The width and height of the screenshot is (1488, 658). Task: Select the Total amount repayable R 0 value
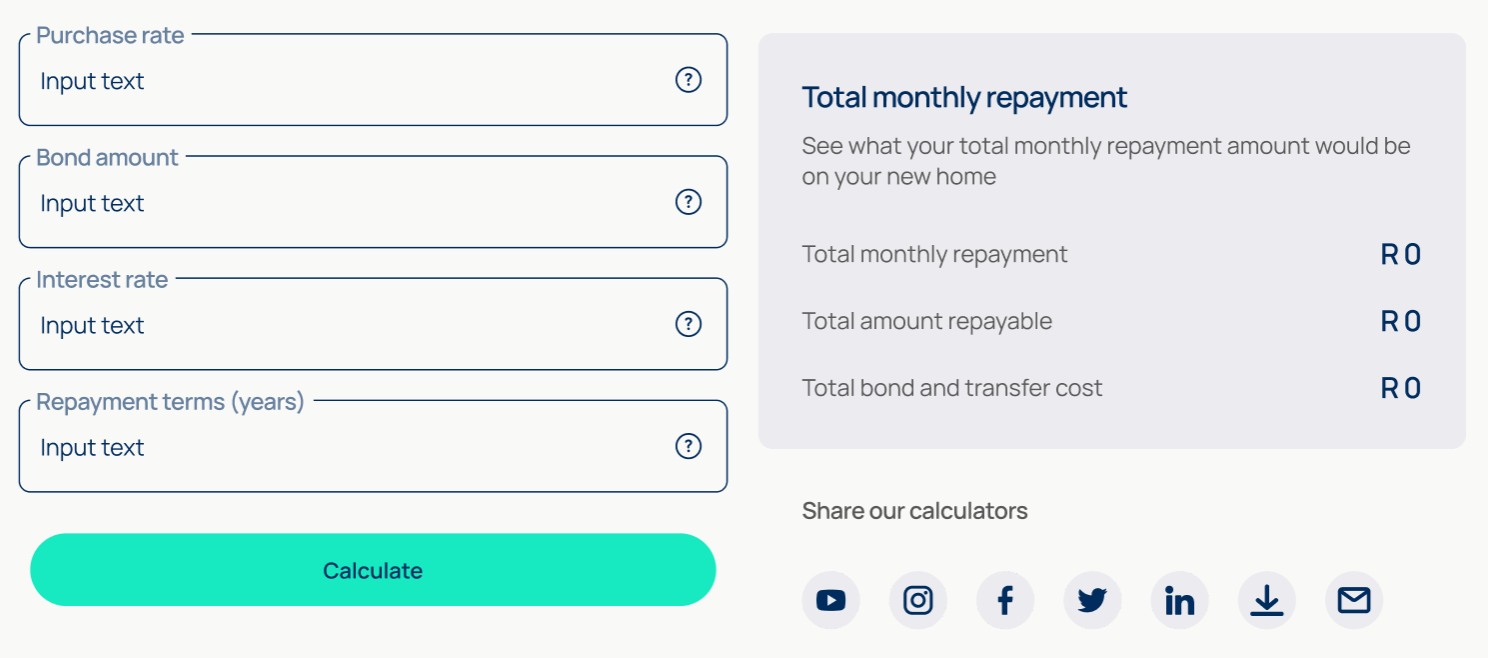(1401, 321)
